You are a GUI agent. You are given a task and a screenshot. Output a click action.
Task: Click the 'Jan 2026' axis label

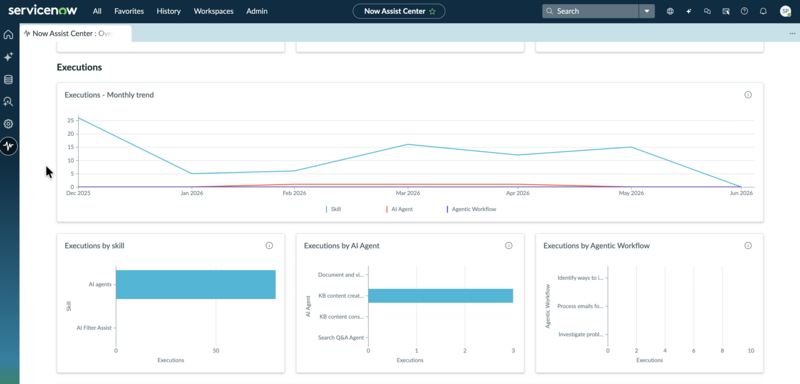pos(191,193)
